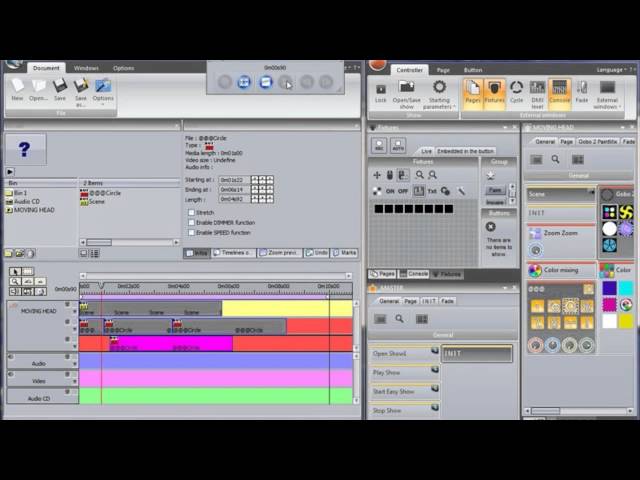640x480 pixels.
Task: Open the Zoom preview tab
Action: 280,253
